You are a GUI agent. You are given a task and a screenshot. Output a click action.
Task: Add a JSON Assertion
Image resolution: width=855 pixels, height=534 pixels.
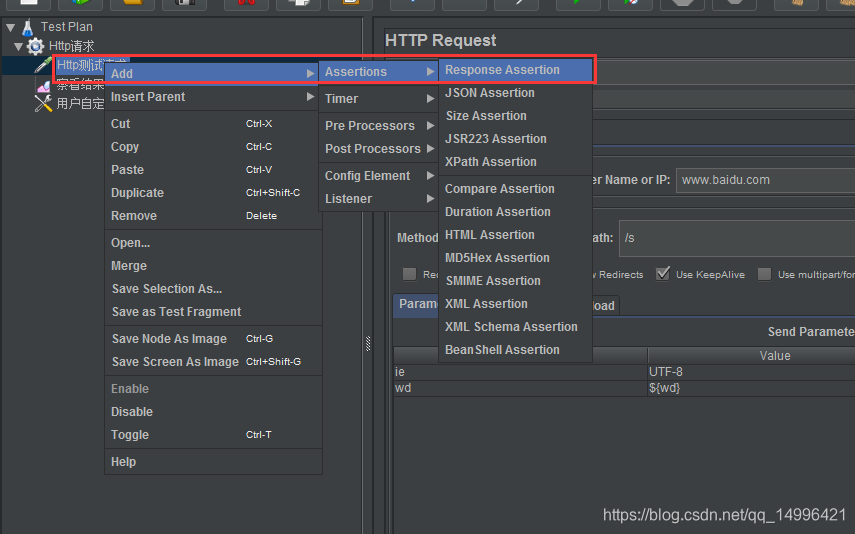(515, 93)
